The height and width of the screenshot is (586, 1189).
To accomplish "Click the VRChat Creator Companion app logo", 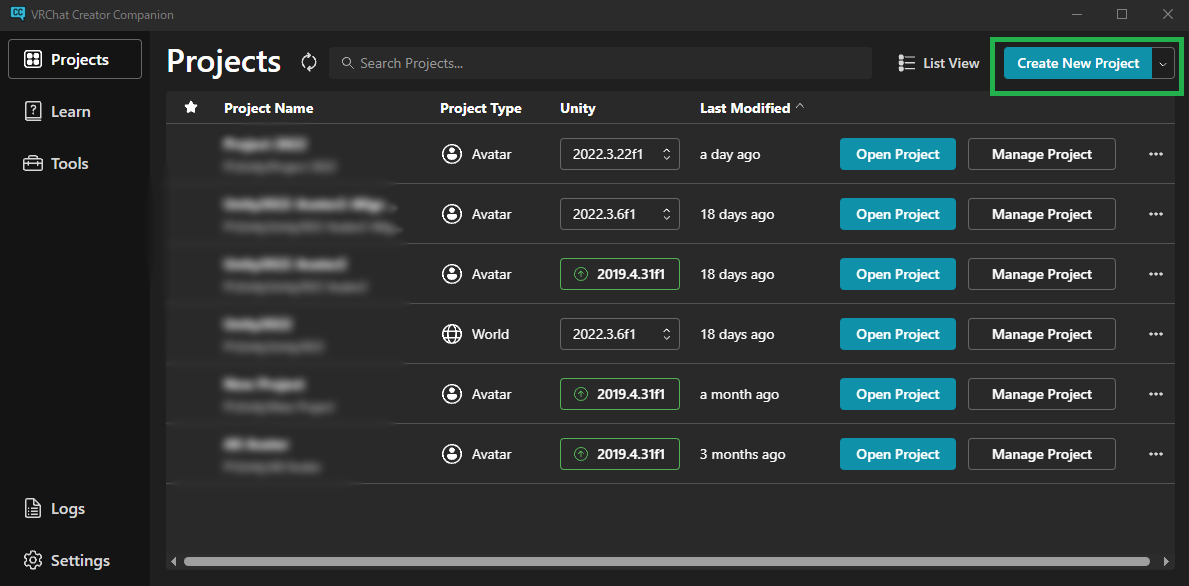I will 17,14.
